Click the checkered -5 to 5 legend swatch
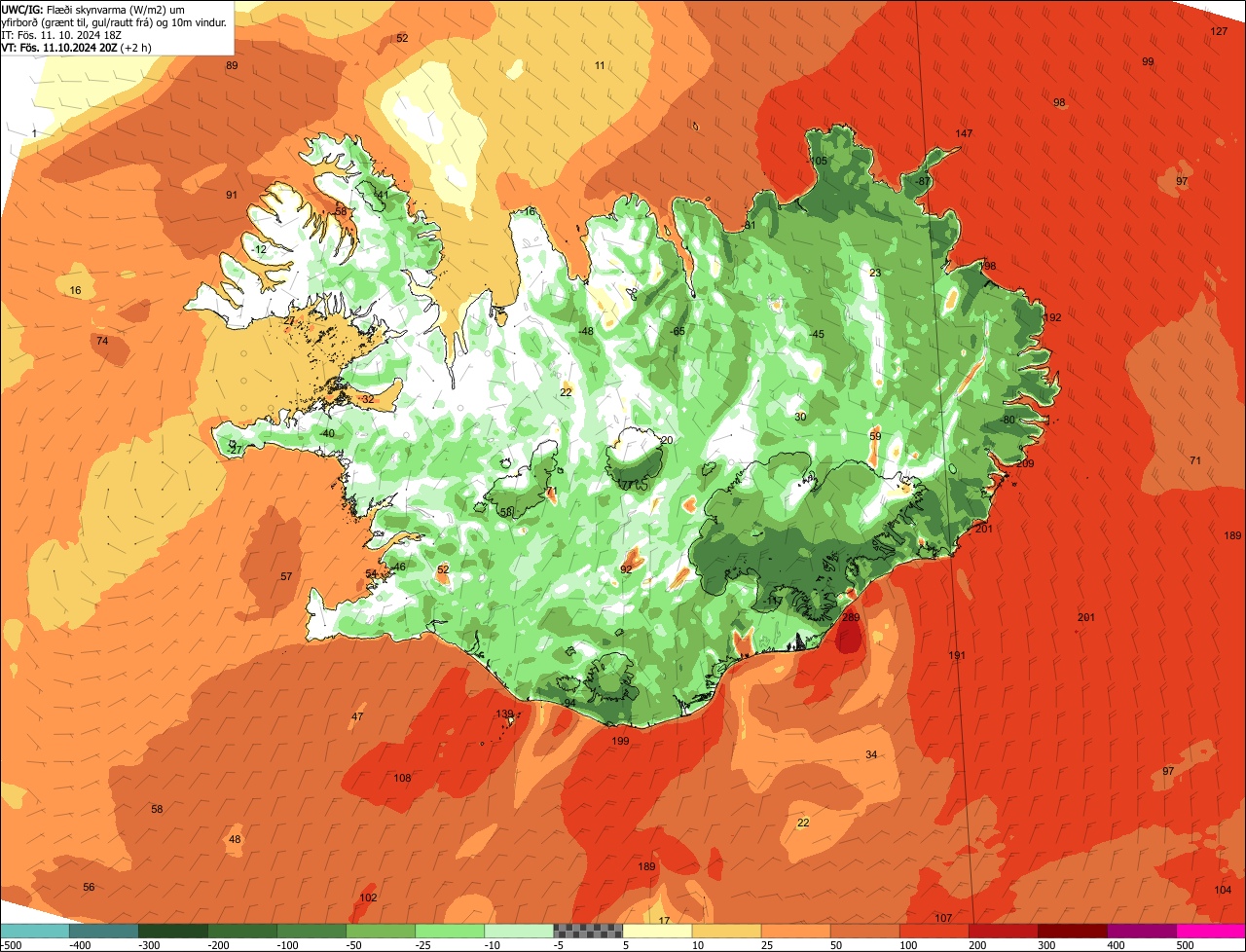1246x952 pixels. click(587, 931)
